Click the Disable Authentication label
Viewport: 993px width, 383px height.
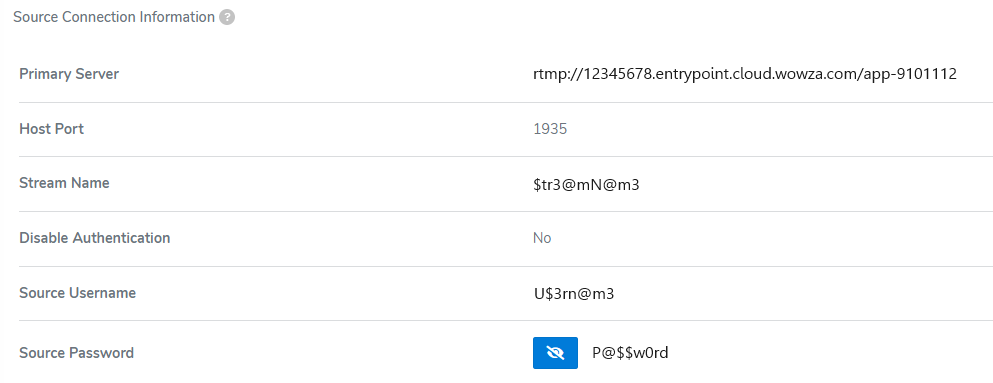pyautogui.click(x=94, y=238)
